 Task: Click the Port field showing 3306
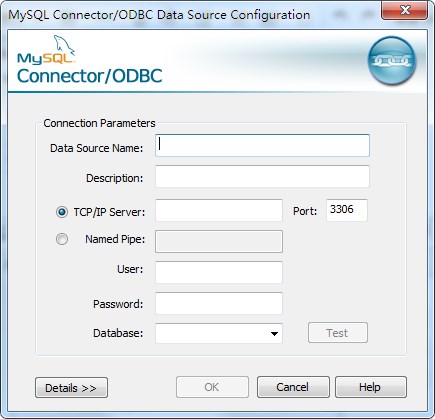[347, 210]
